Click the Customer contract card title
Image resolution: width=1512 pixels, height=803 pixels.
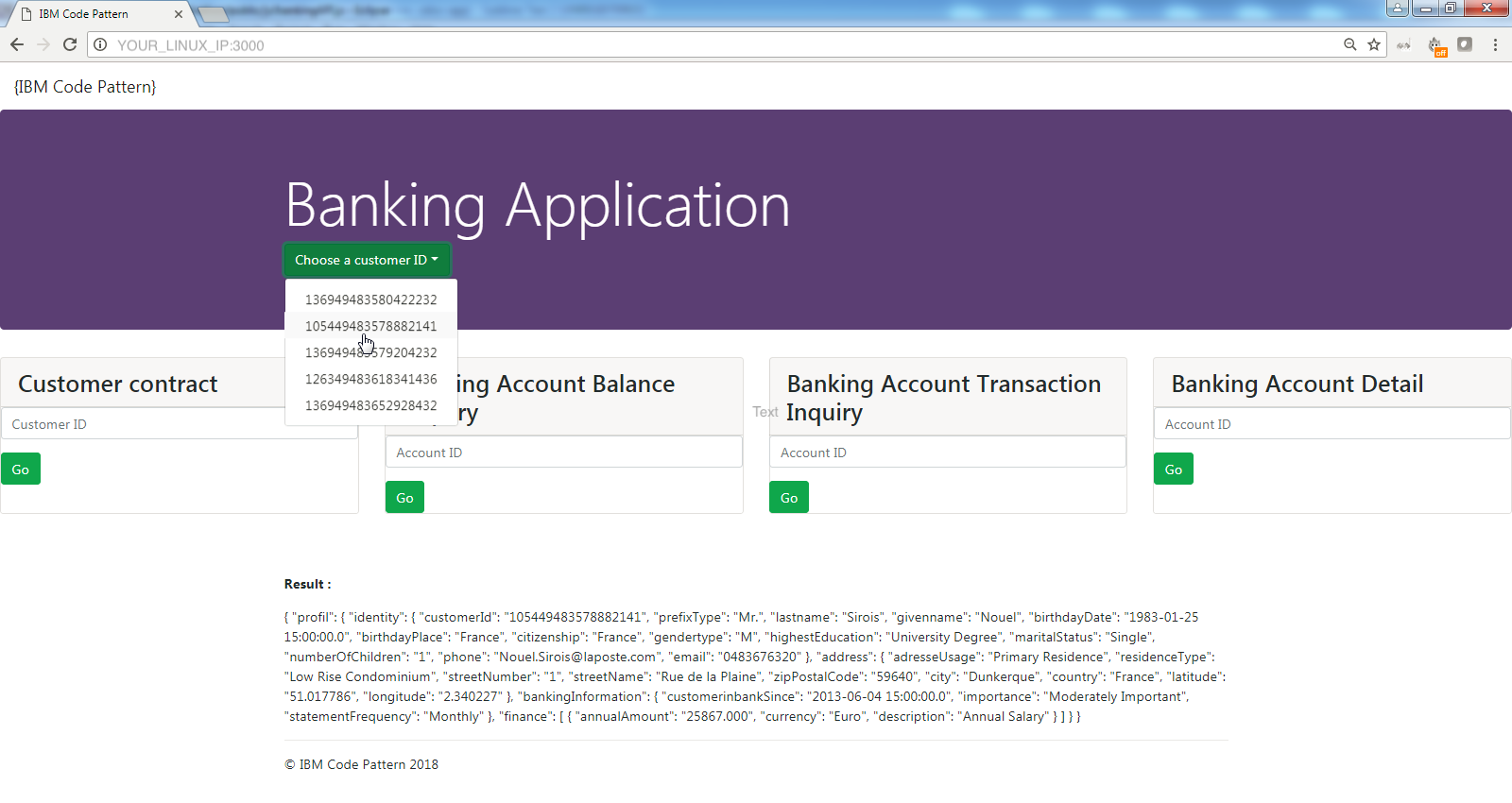[x=118, y=384]
